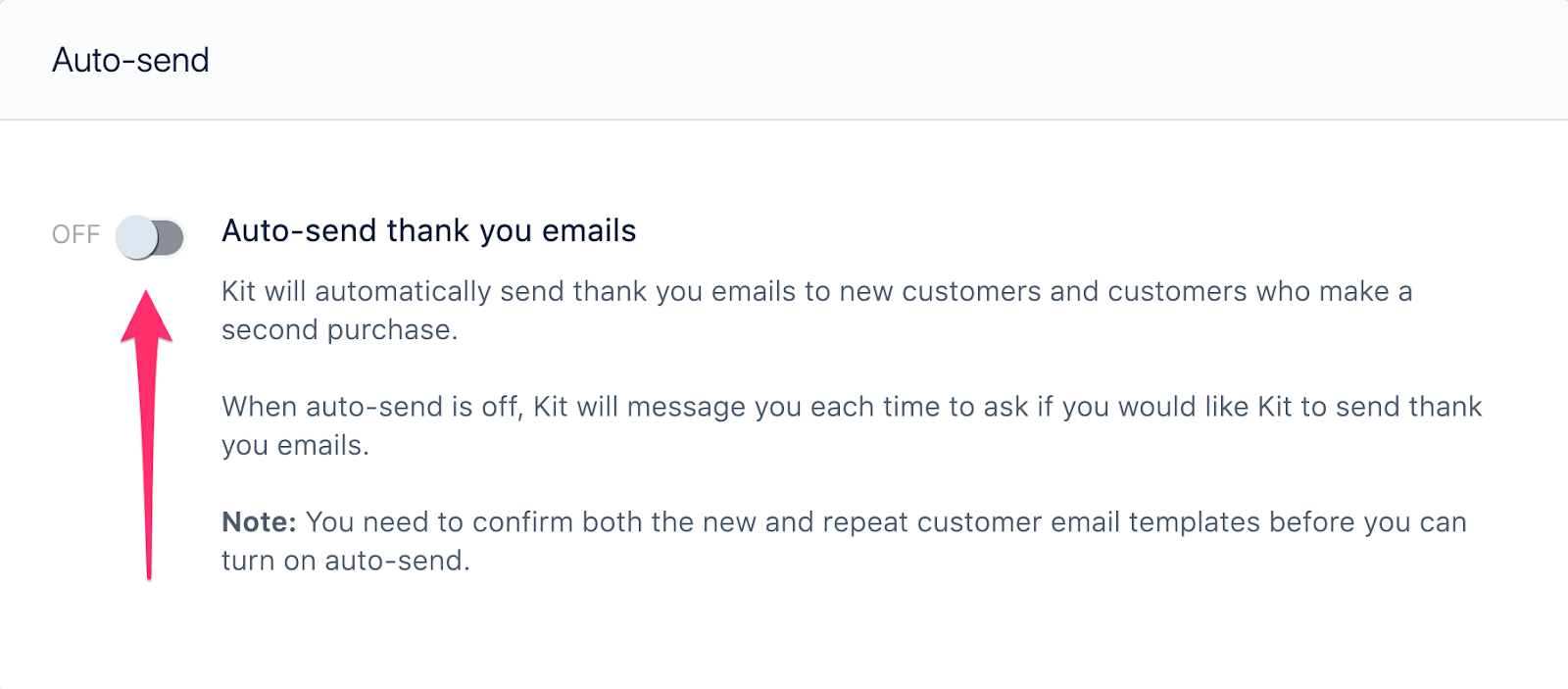Viewport: 1568px width, 689px height.
Task: Select the "Auto-send thank you emails" heading
Action: pos(428,231)
